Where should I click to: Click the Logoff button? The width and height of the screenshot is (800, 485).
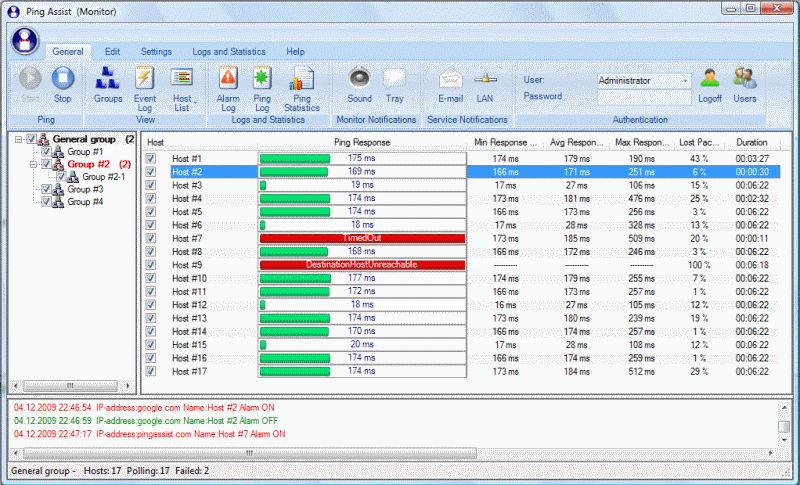click(x=710, y=83)
